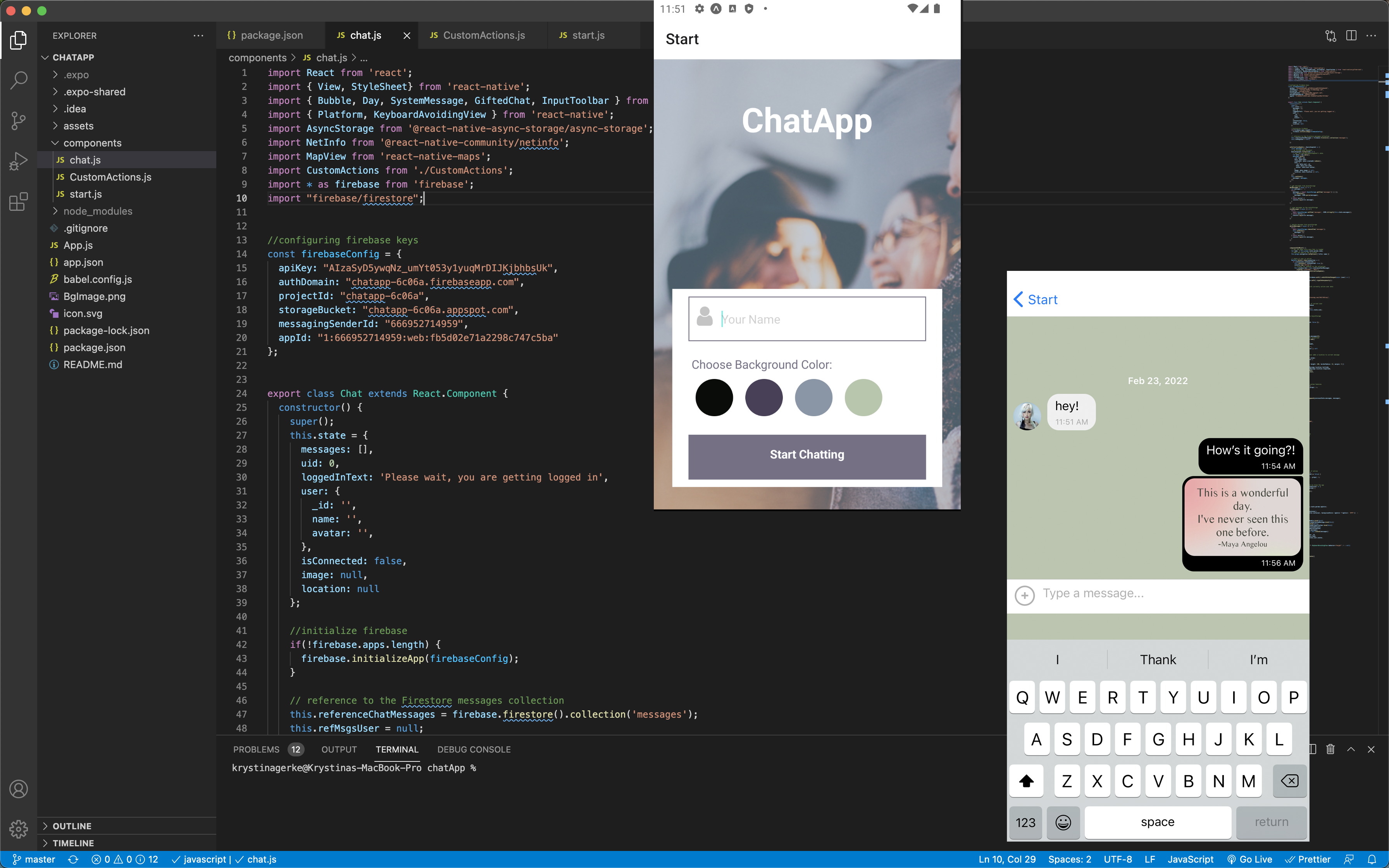Image resolution: width=1389 pixels, height=868 pixels.
Task: Open the Manage gear icon
Action: pyautogui.click(x=18, y=829)
